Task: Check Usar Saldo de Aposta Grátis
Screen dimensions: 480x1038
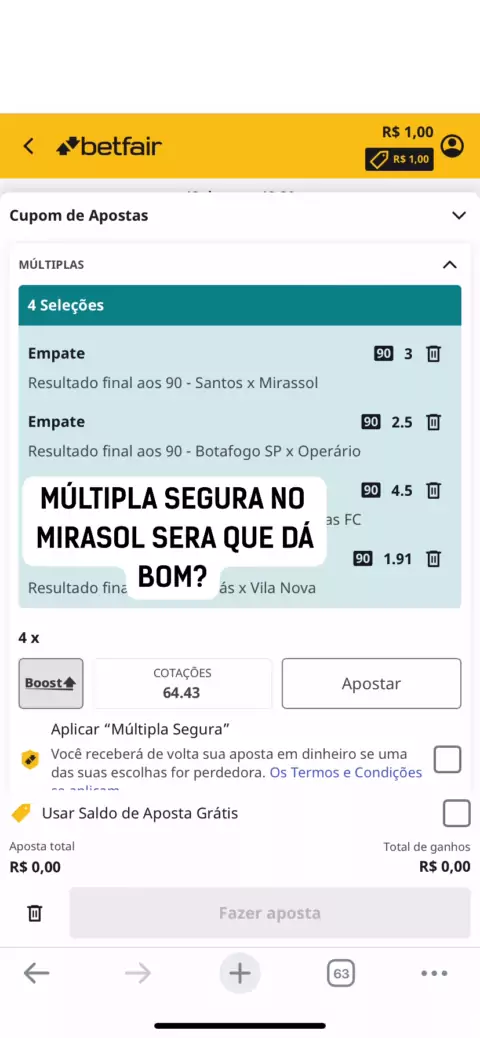Action: (457, 813)
